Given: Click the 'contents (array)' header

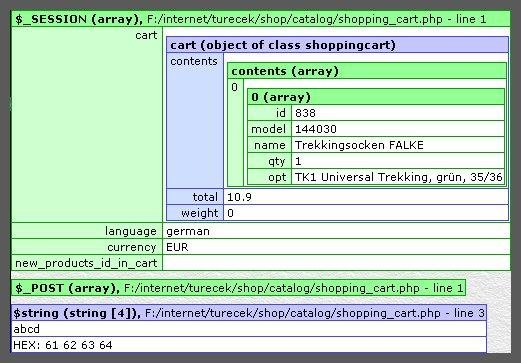Looking at the screenshot, I should point(367,71).
